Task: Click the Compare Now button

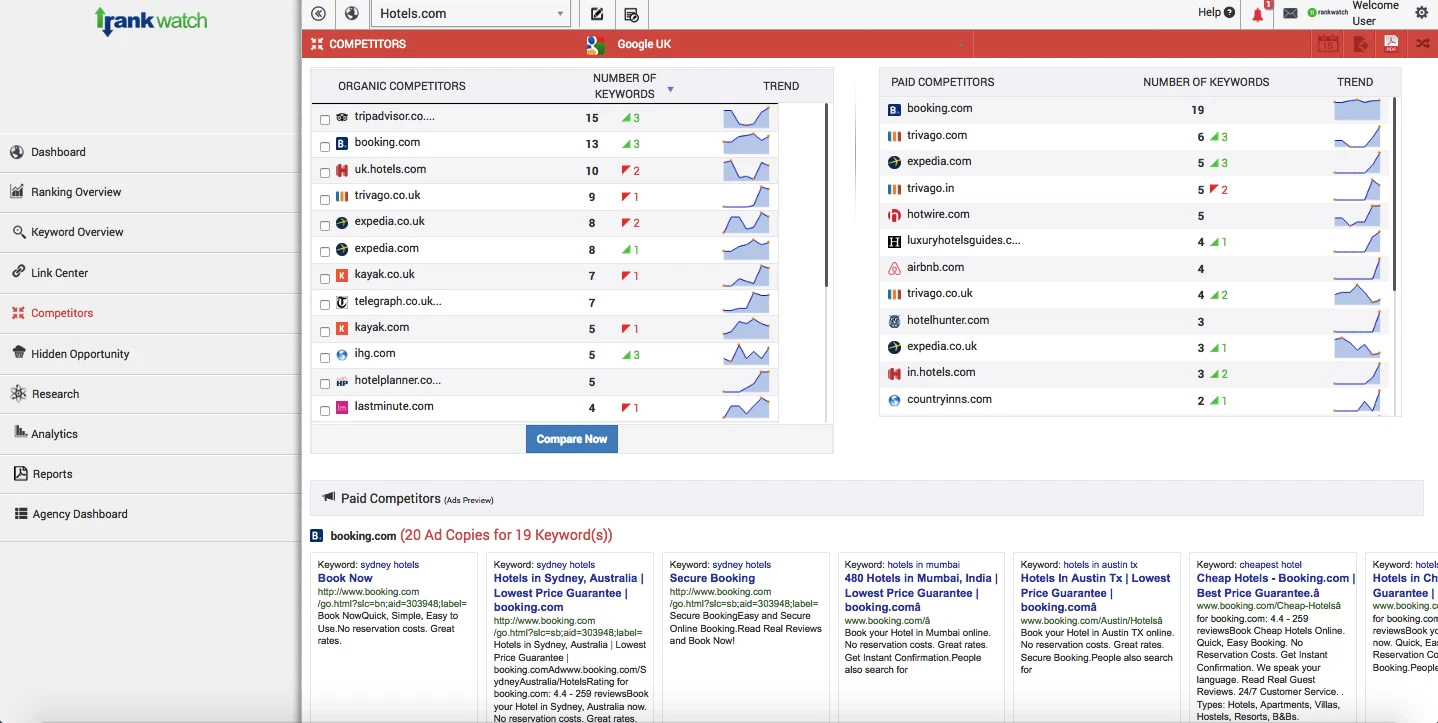Action: [572, 439]
